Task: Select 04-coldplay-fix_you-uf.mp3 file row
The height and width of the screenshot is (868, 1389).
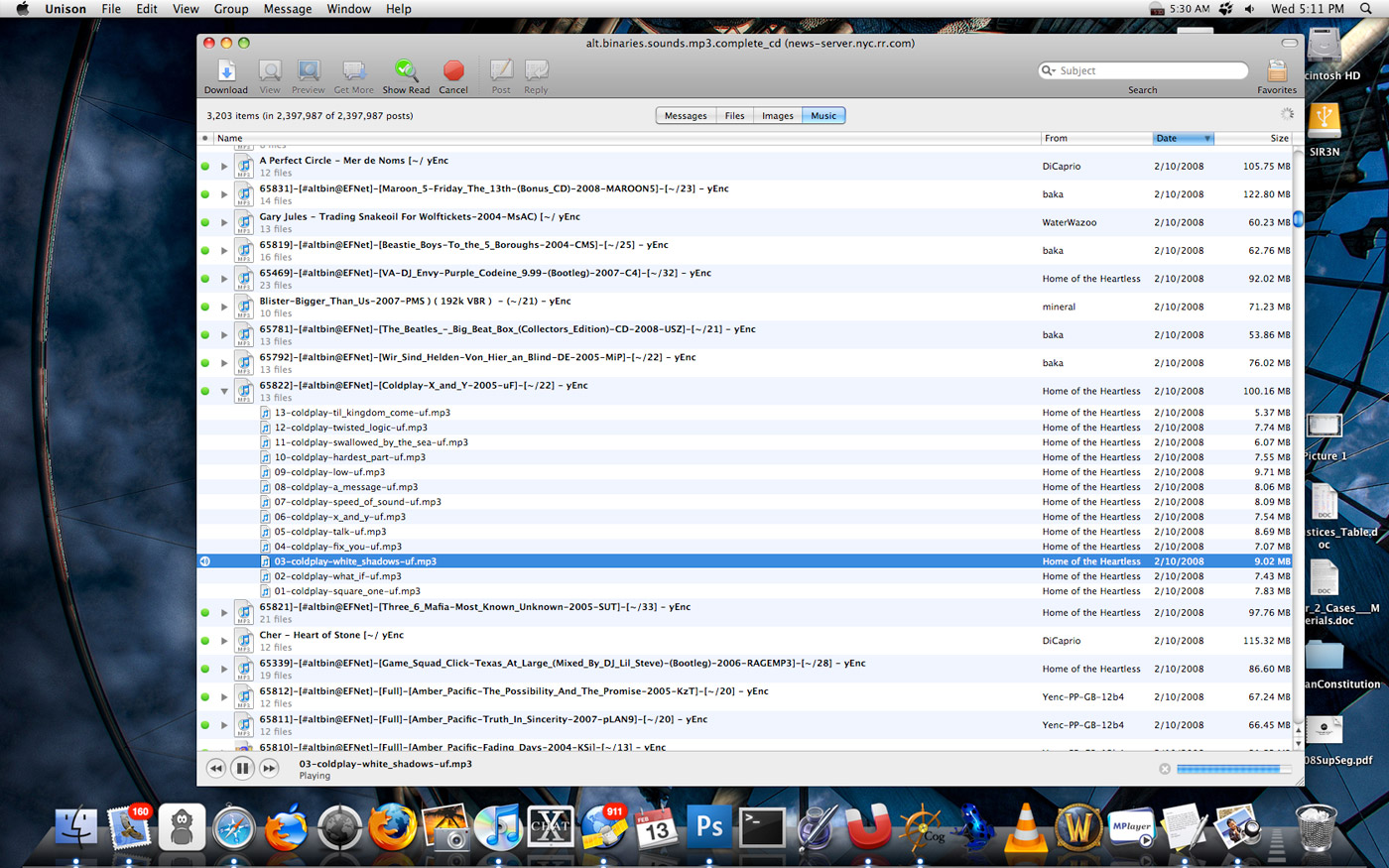Action: [338, 547]
